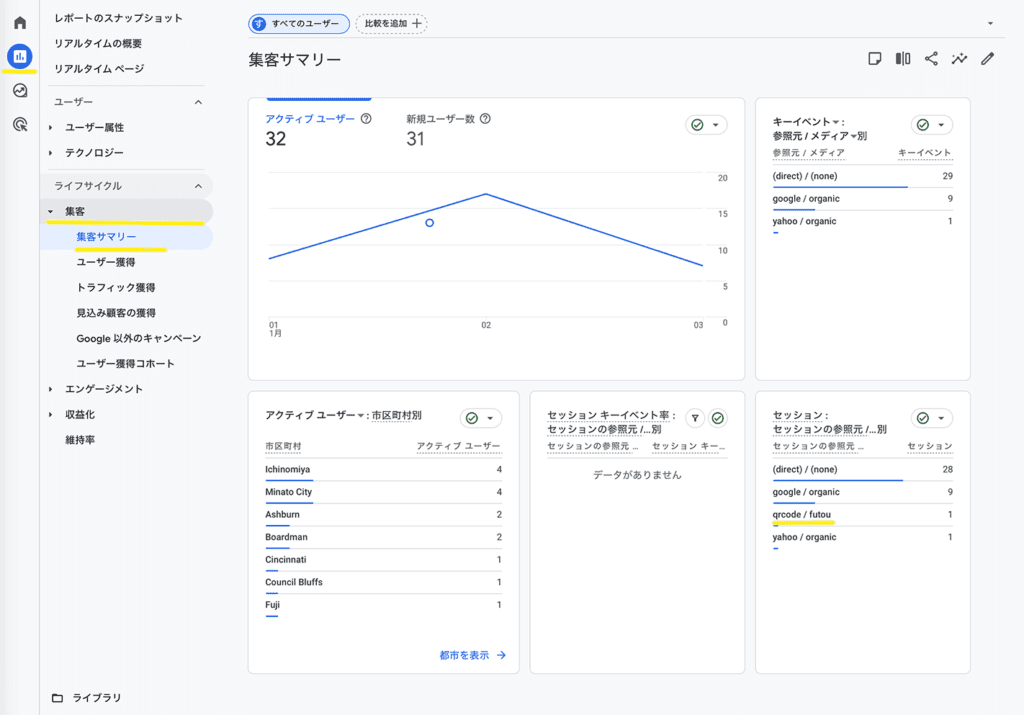
Task: Click the filter icon on session key event card
Action: coord(695,418)
